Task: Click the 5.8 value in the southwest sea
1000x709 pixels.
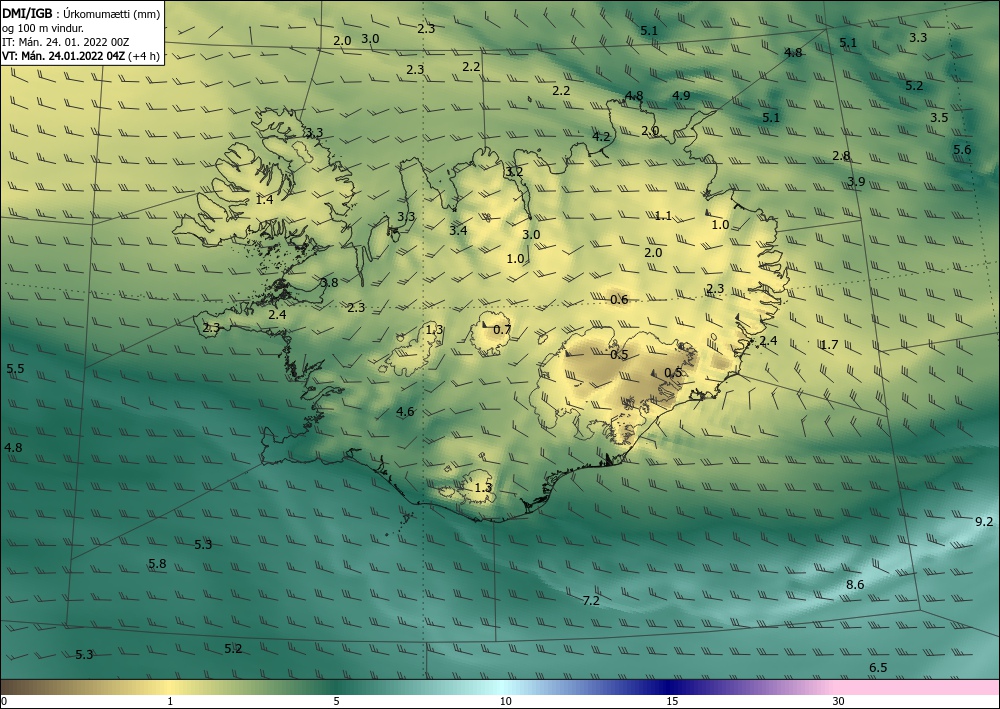Action: [157, 564]
